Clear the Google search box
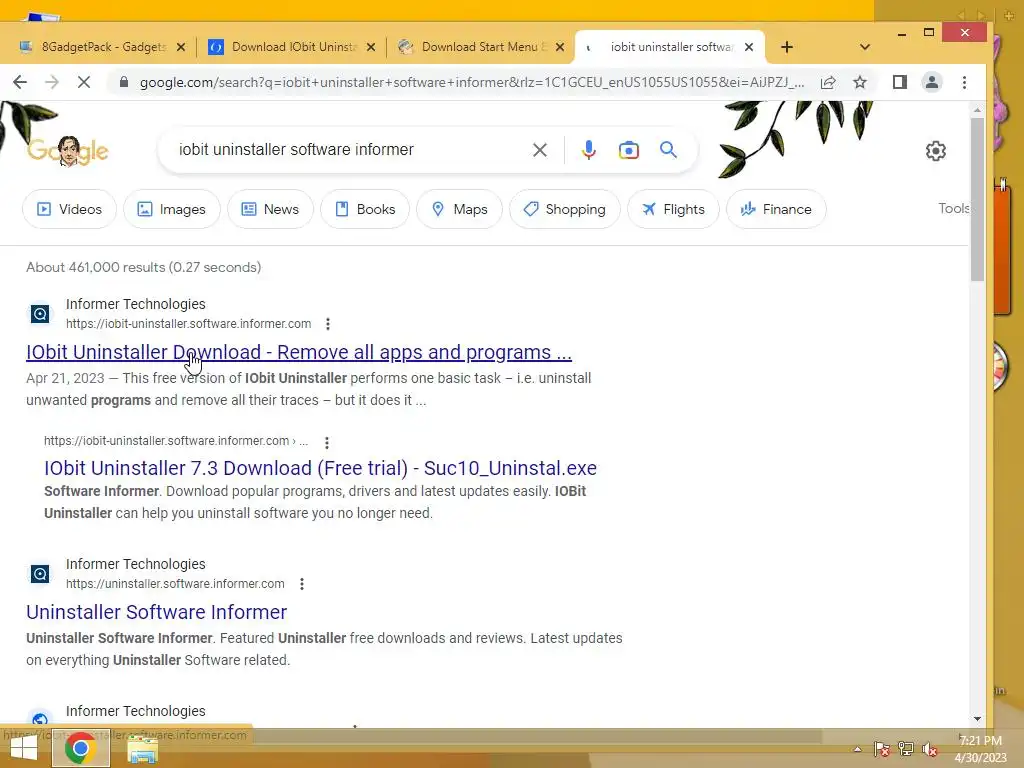The width and height of the screenshot is (1024, 768). point(540,150)
